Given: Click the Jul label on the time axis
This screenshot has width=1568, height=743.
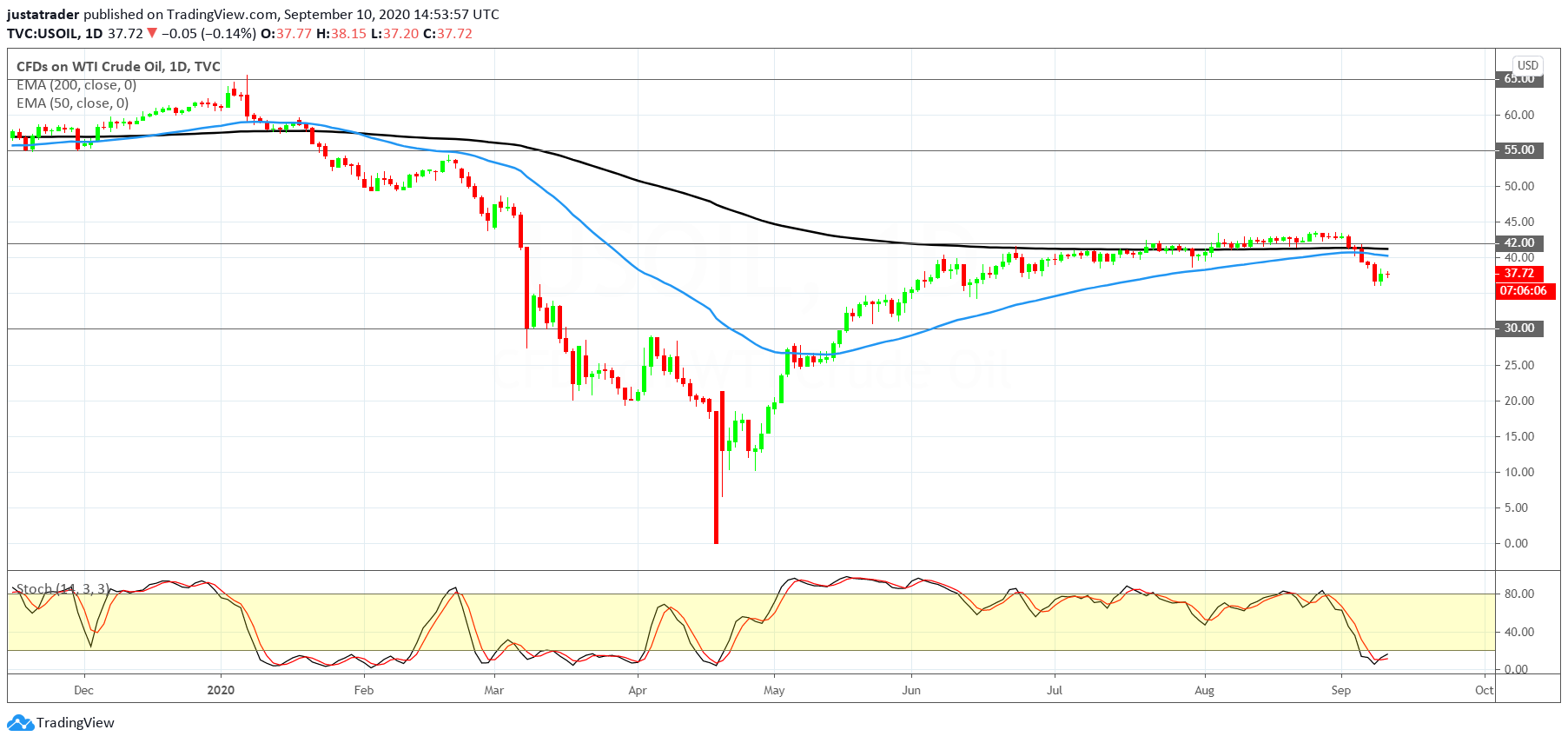Looking at the screenshot, I should pos(1055,691).
